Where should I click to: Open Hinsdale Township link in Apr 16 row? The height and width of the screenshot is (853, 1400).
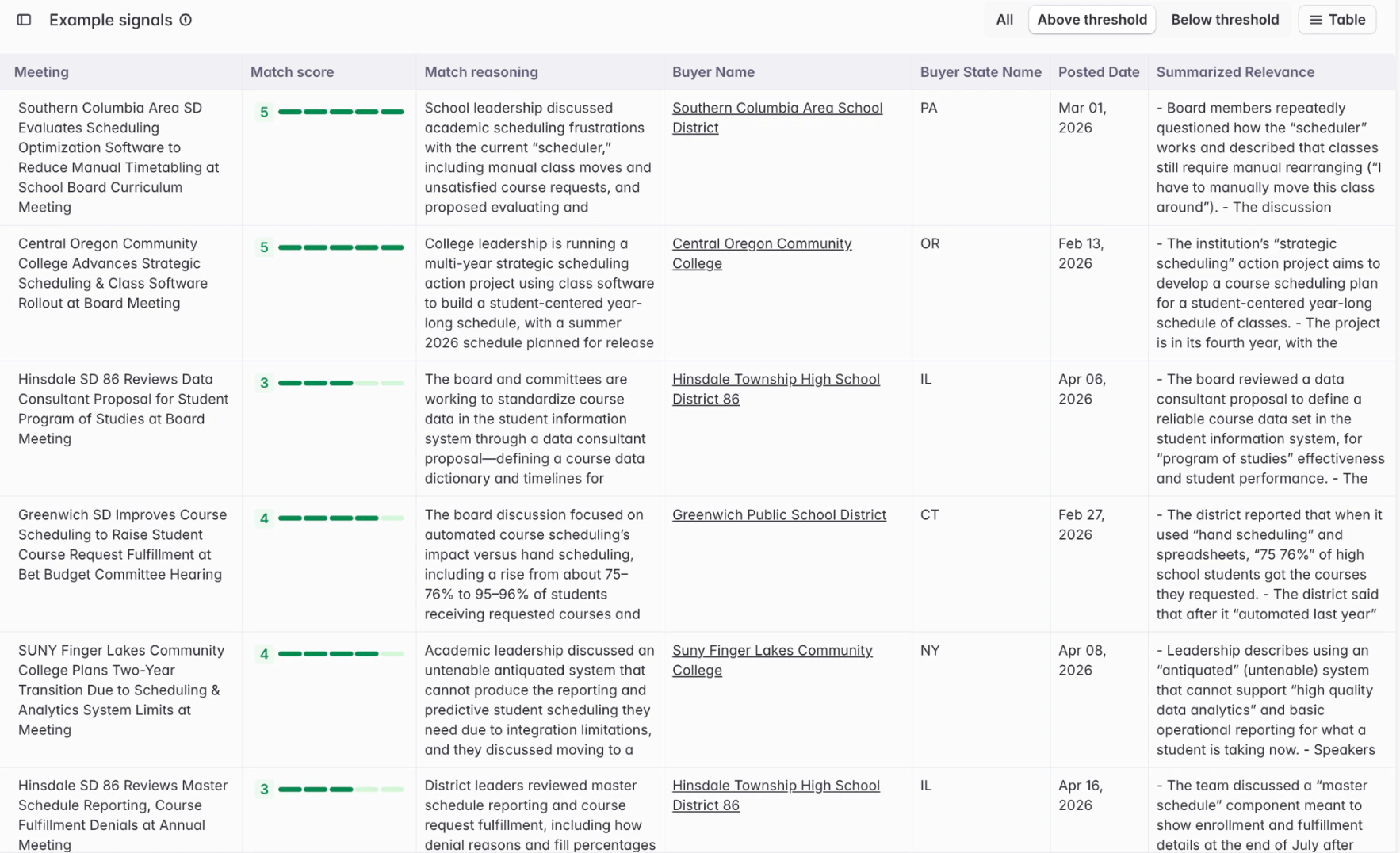coord(776,795)
